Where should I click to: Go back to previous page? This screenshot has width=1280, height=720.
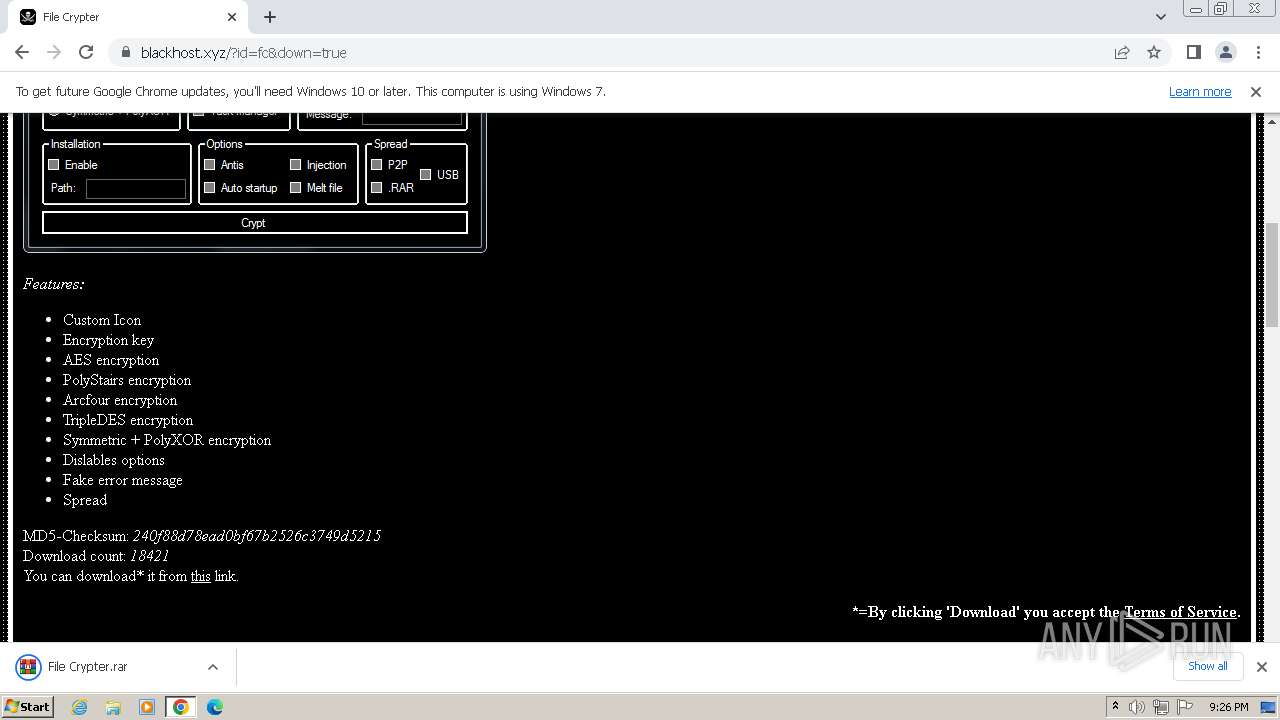click(x=22, y=52)
